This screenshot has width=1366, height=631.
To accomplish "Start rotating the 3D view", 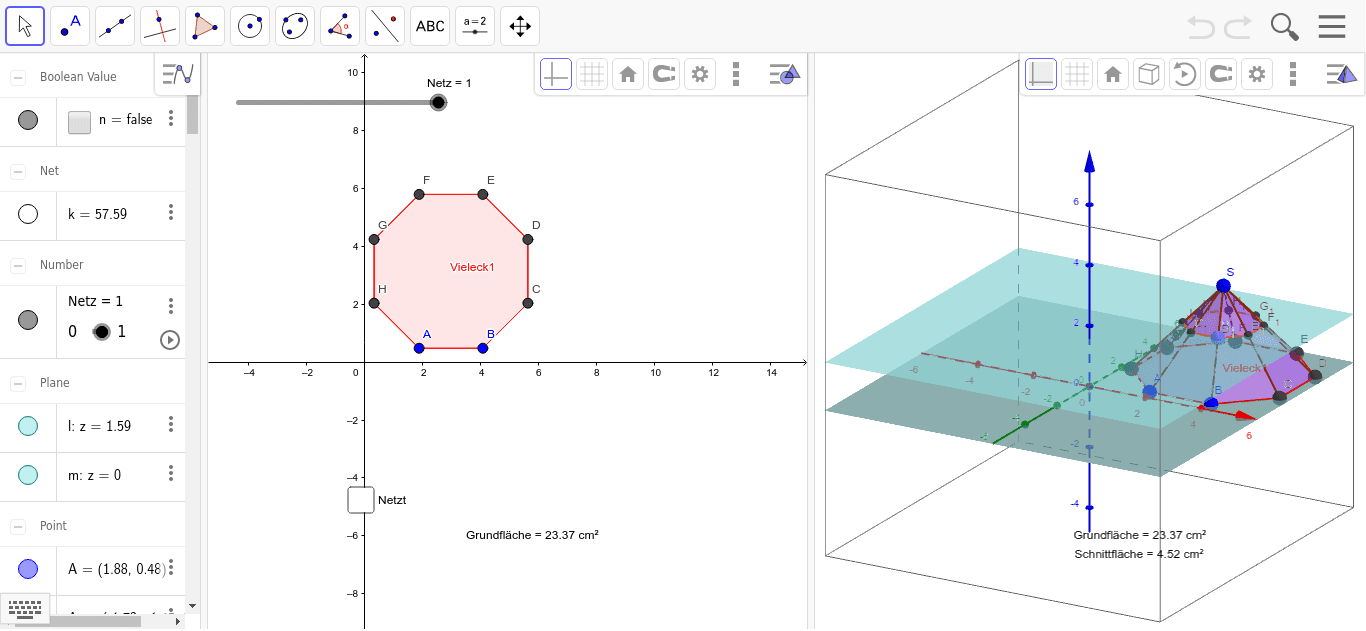I will tap(1185, 74).
